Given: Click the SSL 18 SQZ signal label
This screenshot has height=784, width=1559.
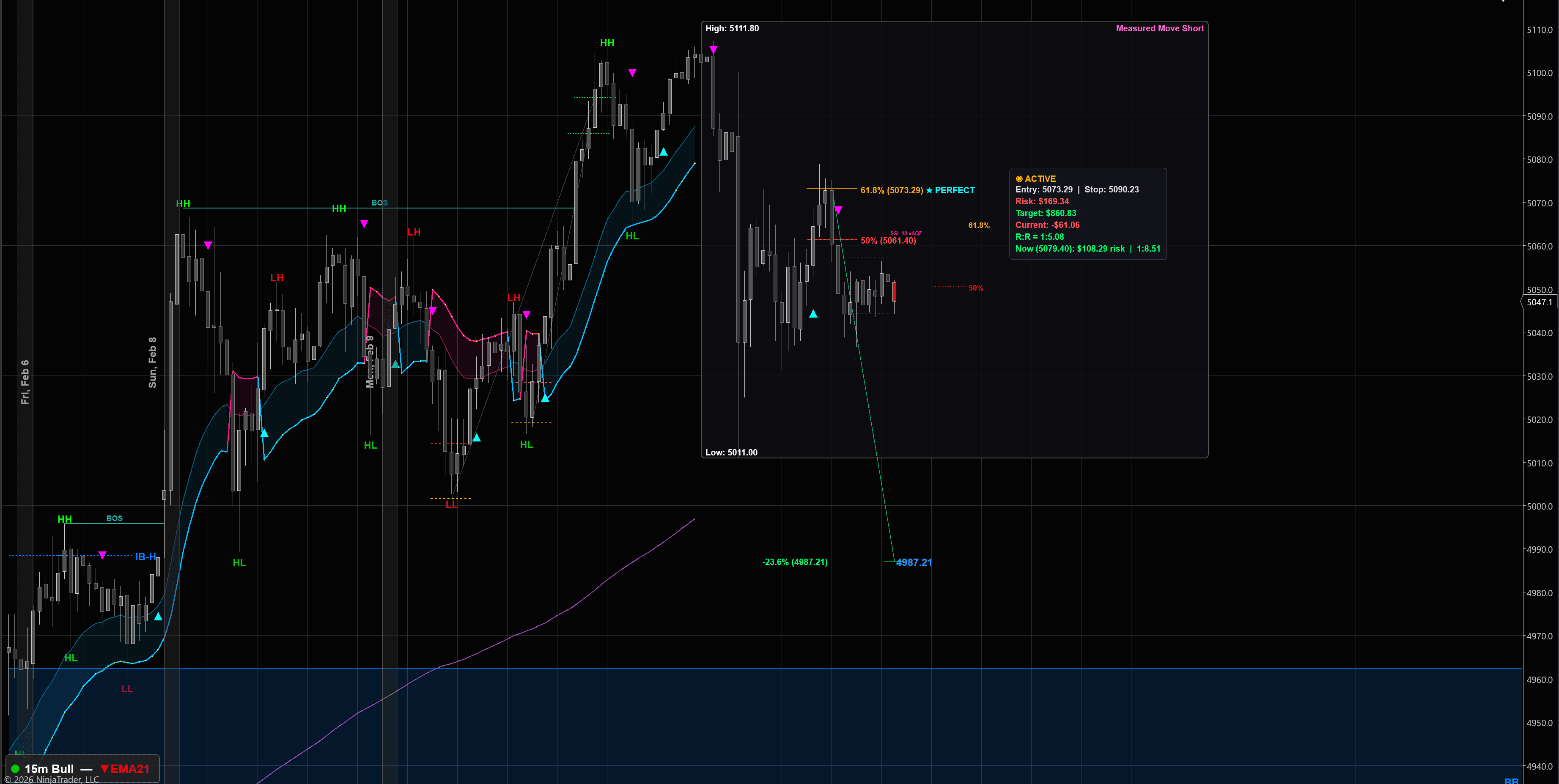Looking at the screenshot, I should click(906, 233).
